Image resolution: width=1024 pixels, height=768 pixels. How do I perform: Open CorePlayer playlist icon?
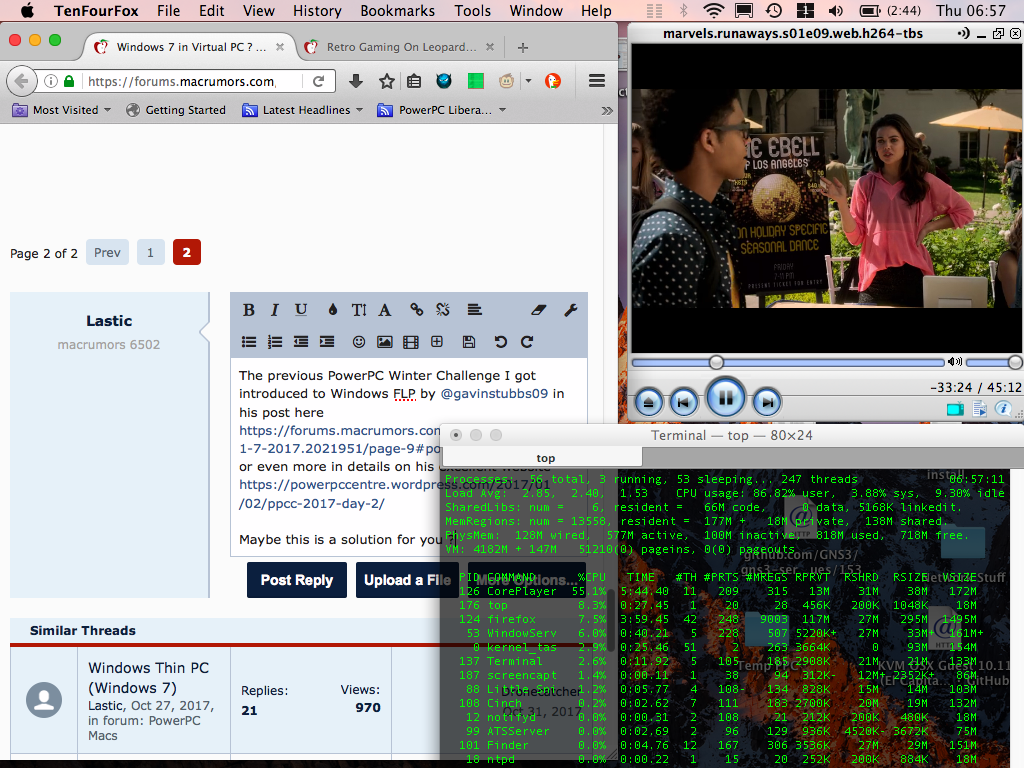[x=979, y=409]
